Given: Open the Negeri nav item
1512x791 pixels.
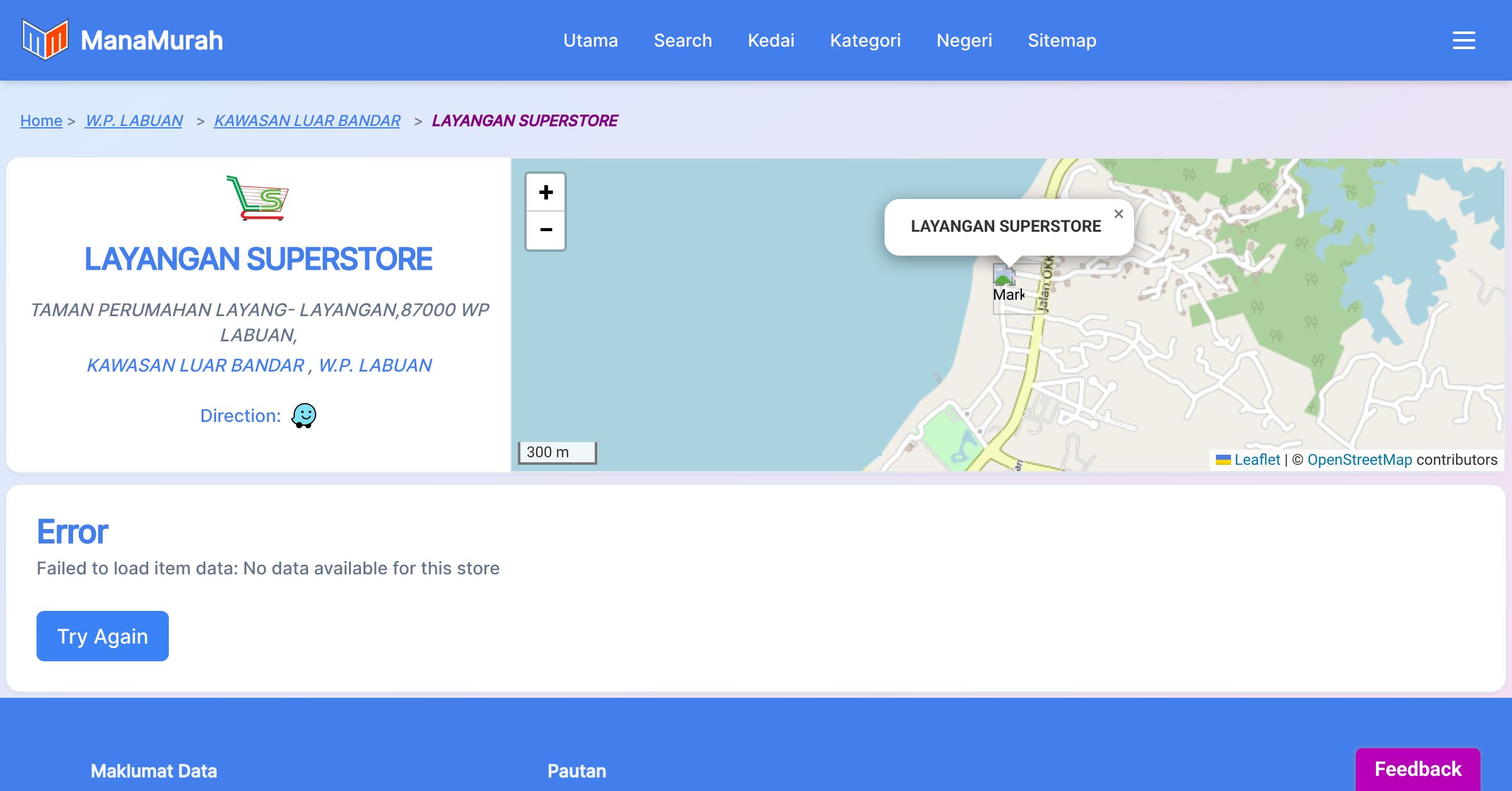Looking at the screenshot, I should [x=964, y=40].
